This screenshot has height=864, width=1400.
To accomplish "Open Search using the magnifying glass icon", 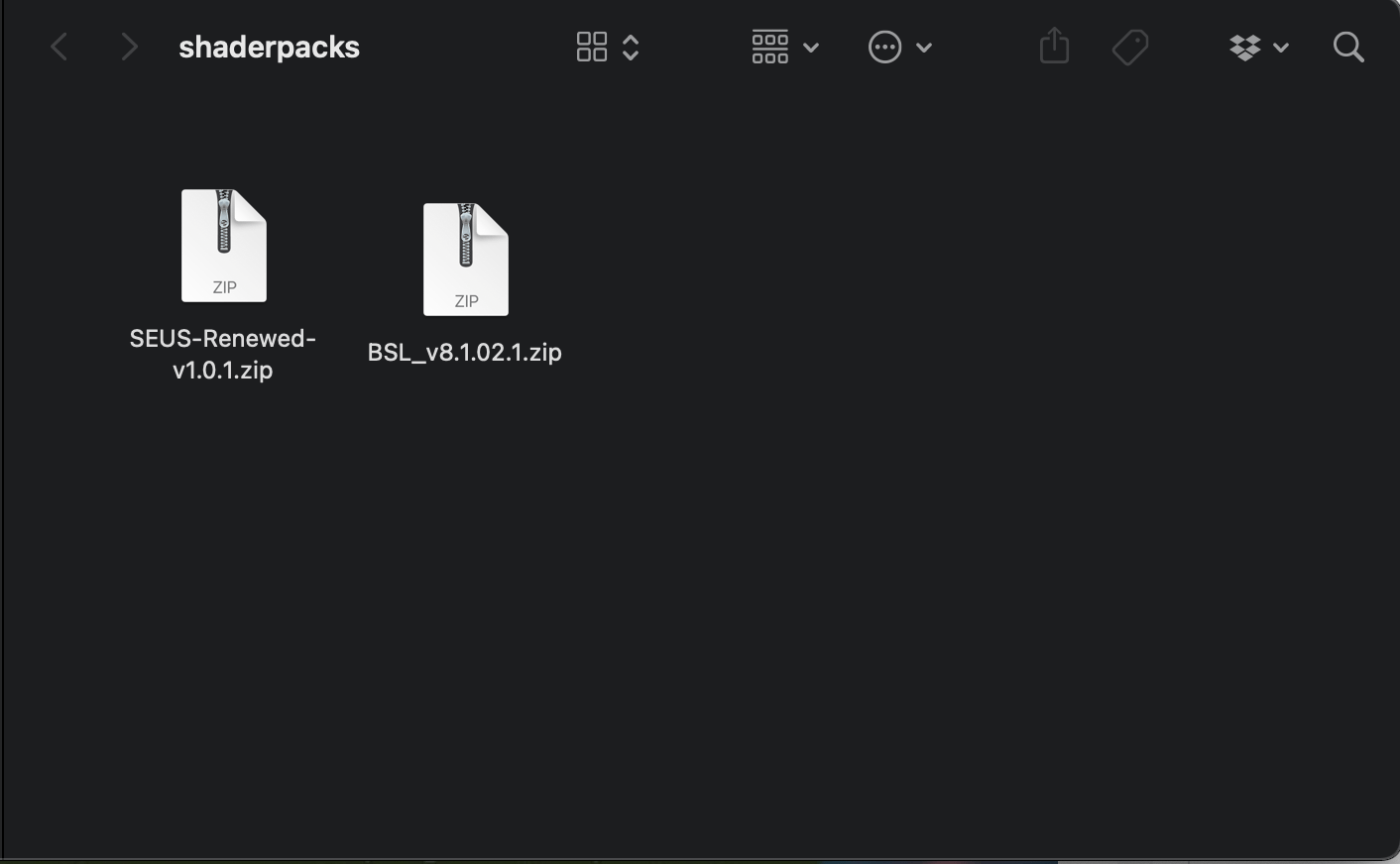I will point(1347,47).
